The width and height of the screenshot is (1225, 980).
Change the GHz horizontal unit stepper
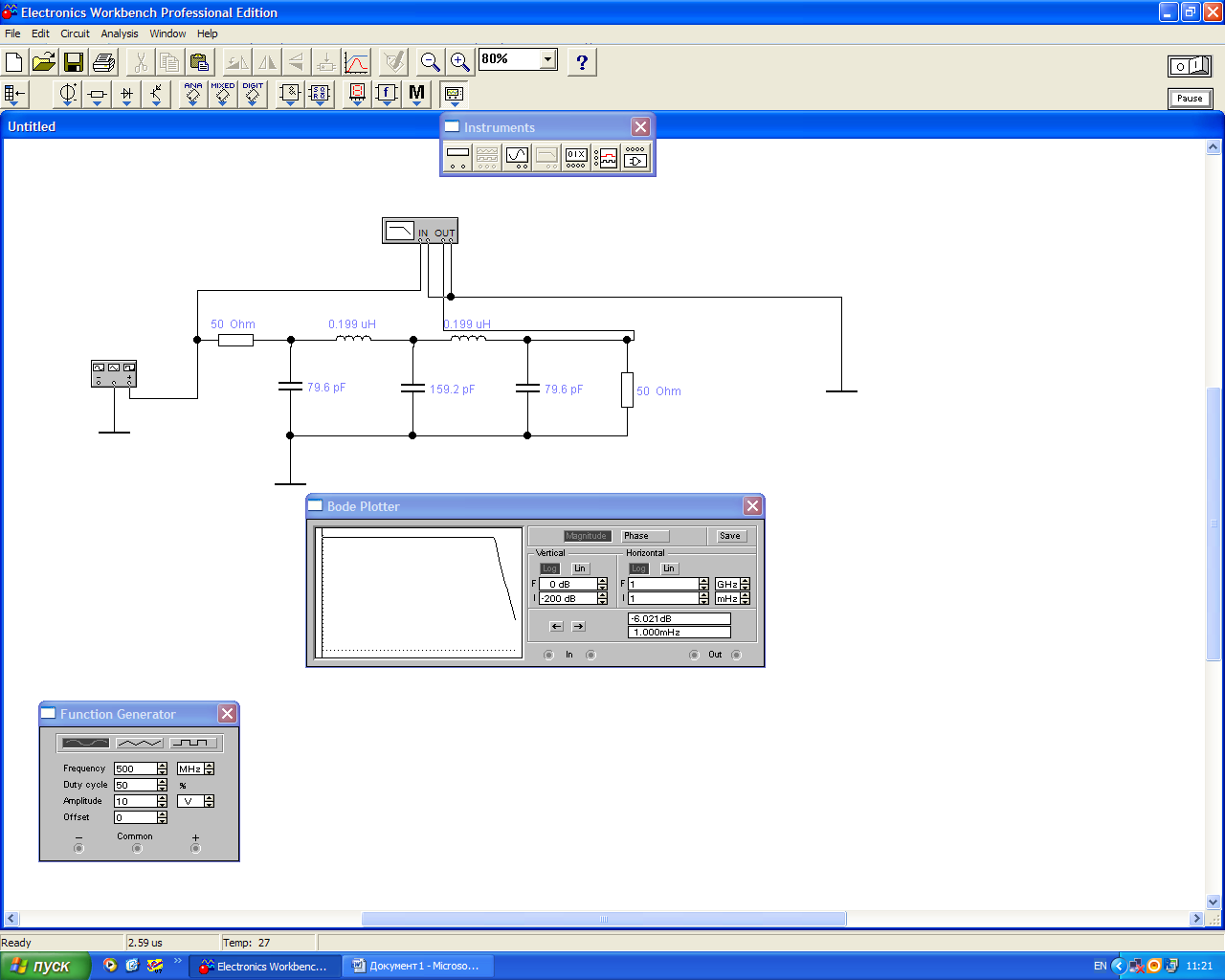coord(746,584)
